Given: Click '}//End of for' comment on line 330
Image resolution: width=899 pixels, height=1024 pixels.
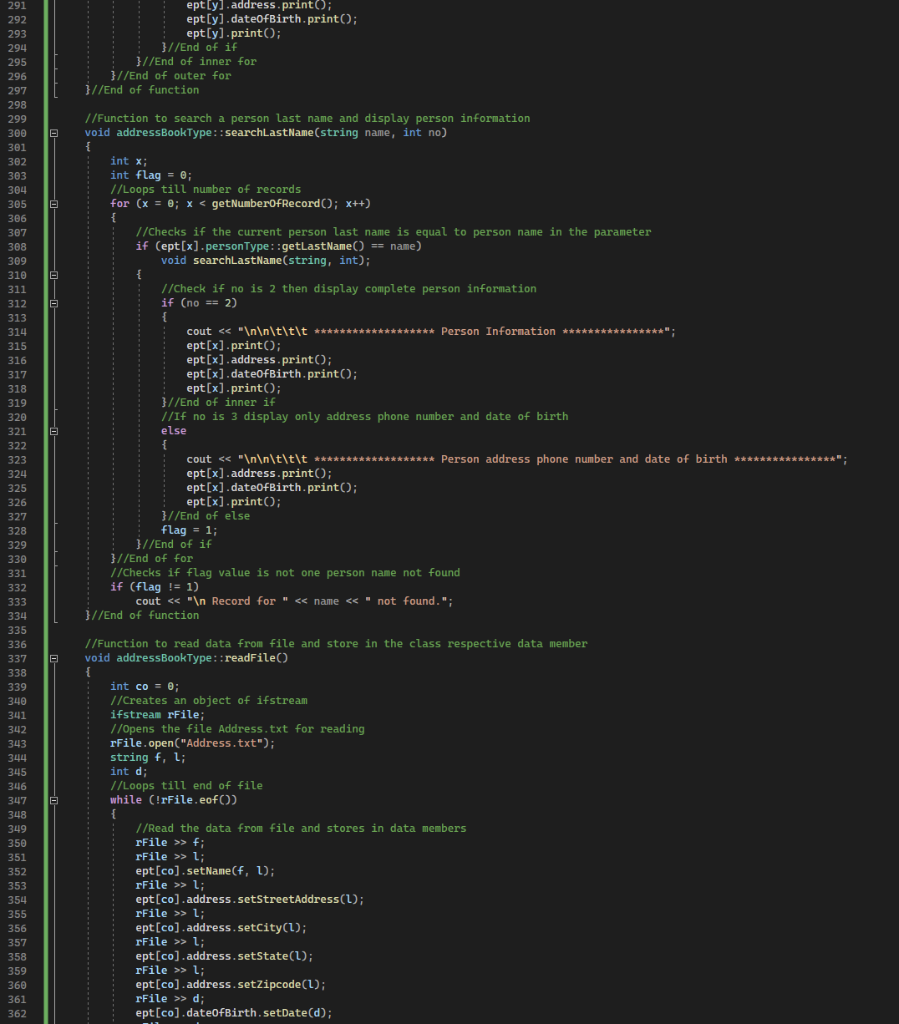Looking at the screenshot, I should [151, 558].
